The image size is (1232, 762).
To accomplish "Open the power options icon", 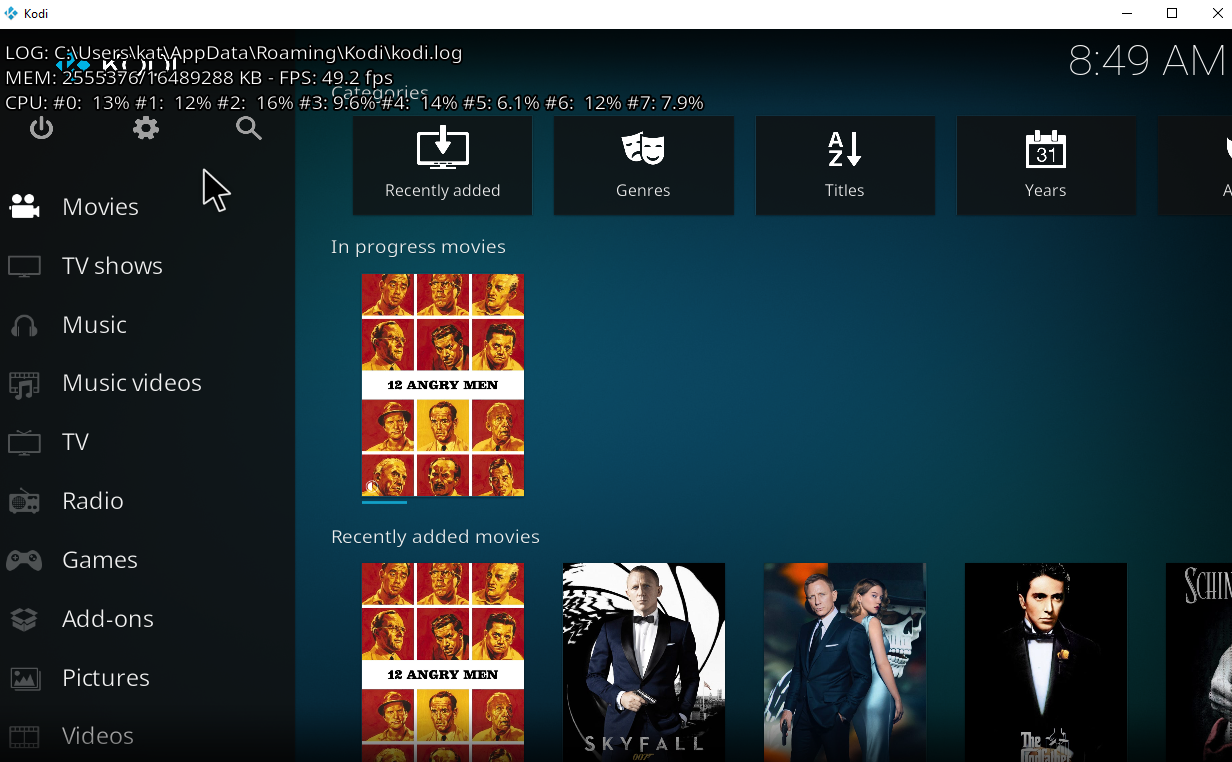I will point(41,128).
